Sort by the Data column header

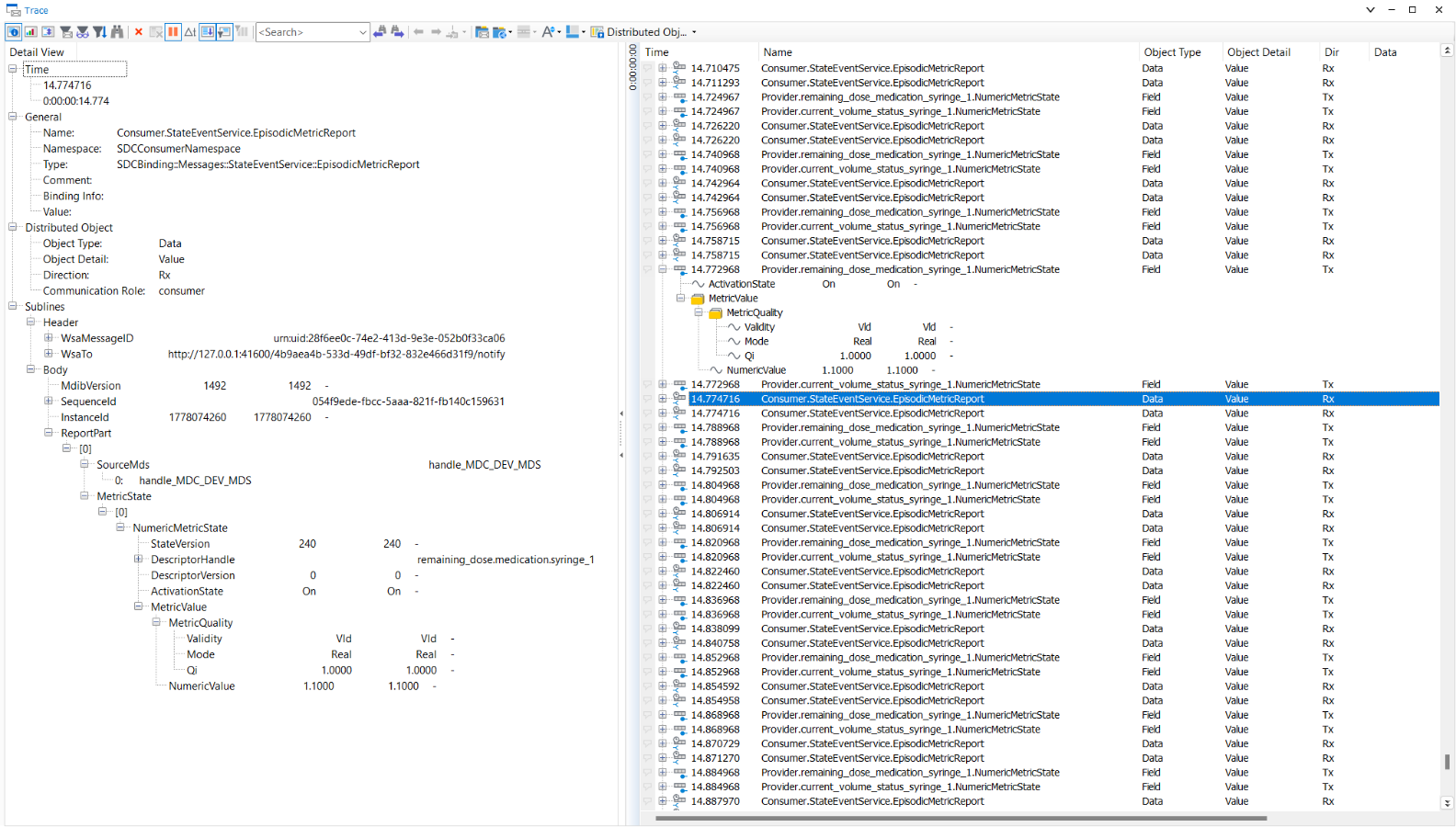point(1404,52)
